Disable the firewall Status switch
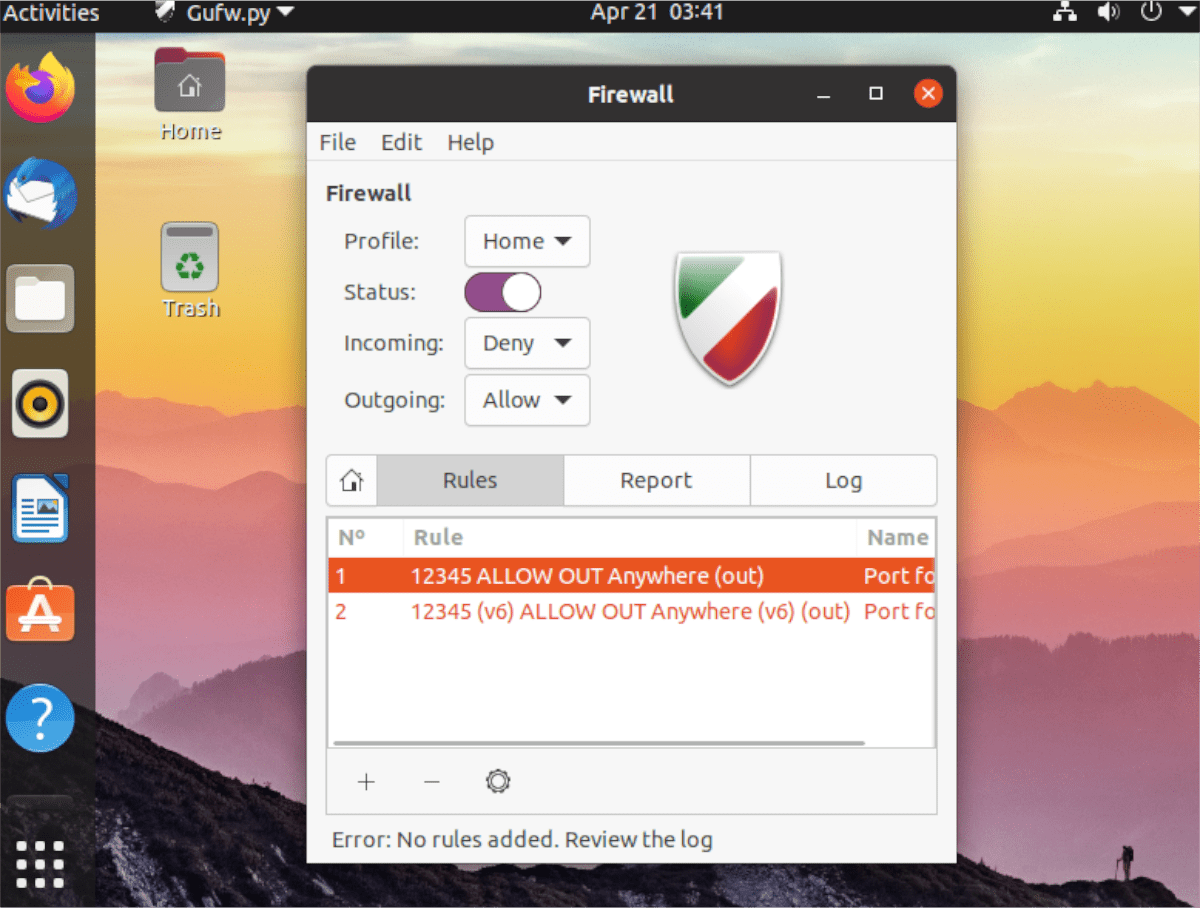Viewport: 1200px width, 908px height. tap(502, 292)
